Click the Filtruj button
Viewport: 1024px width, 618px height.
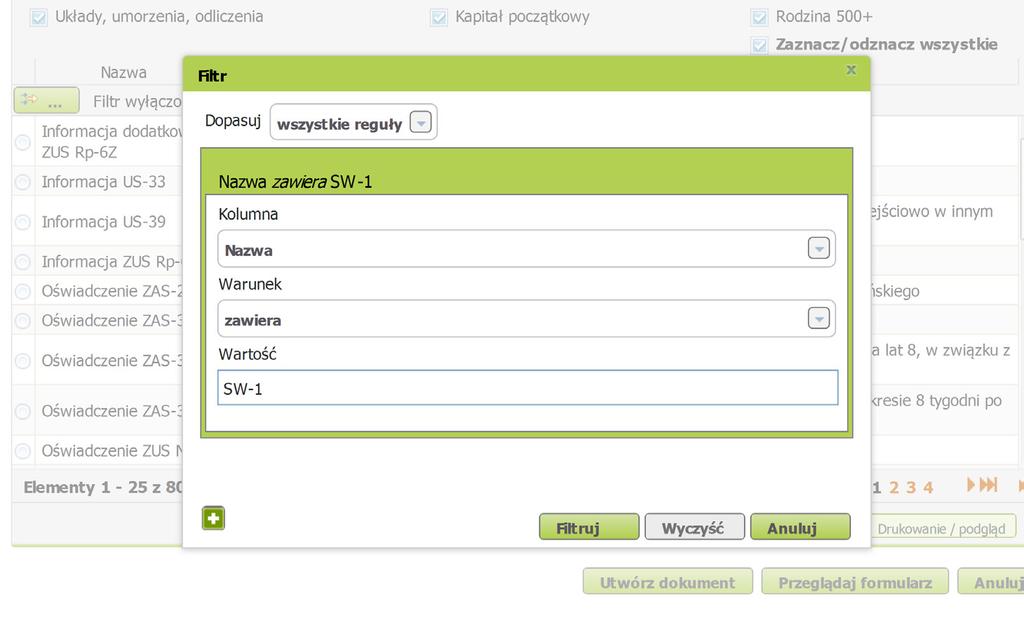pos(588,528)
